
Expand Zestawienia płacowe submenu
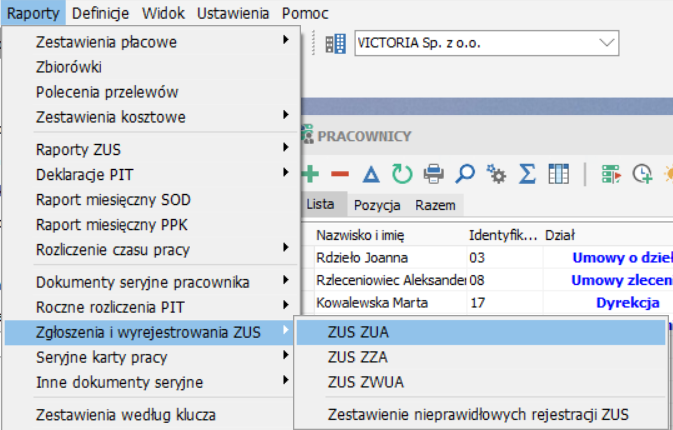[151, 42]
